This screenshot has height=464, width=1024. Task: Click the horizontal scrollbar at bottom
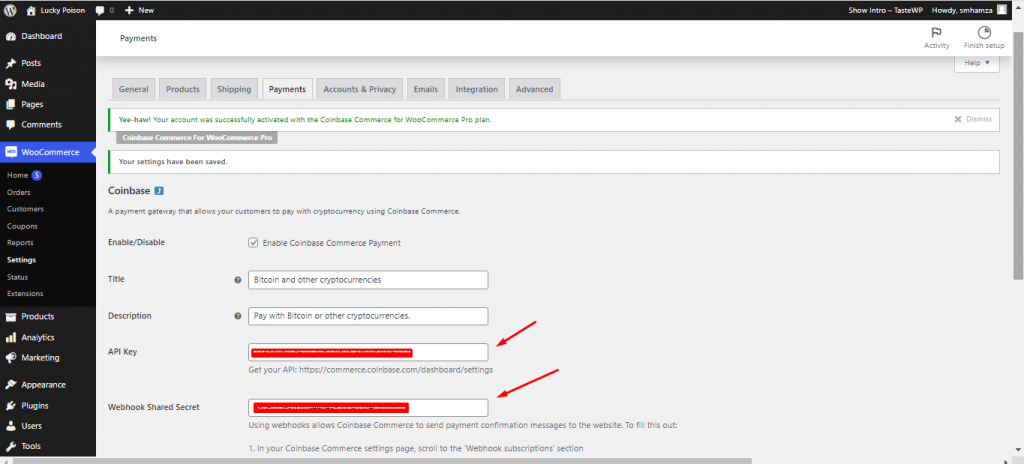coord(382,460)
